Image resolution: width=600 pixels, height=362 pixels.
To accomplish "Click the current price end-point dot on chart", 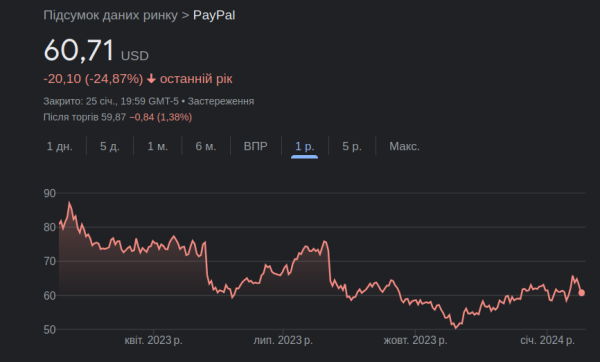I will (x=582, y=293).
